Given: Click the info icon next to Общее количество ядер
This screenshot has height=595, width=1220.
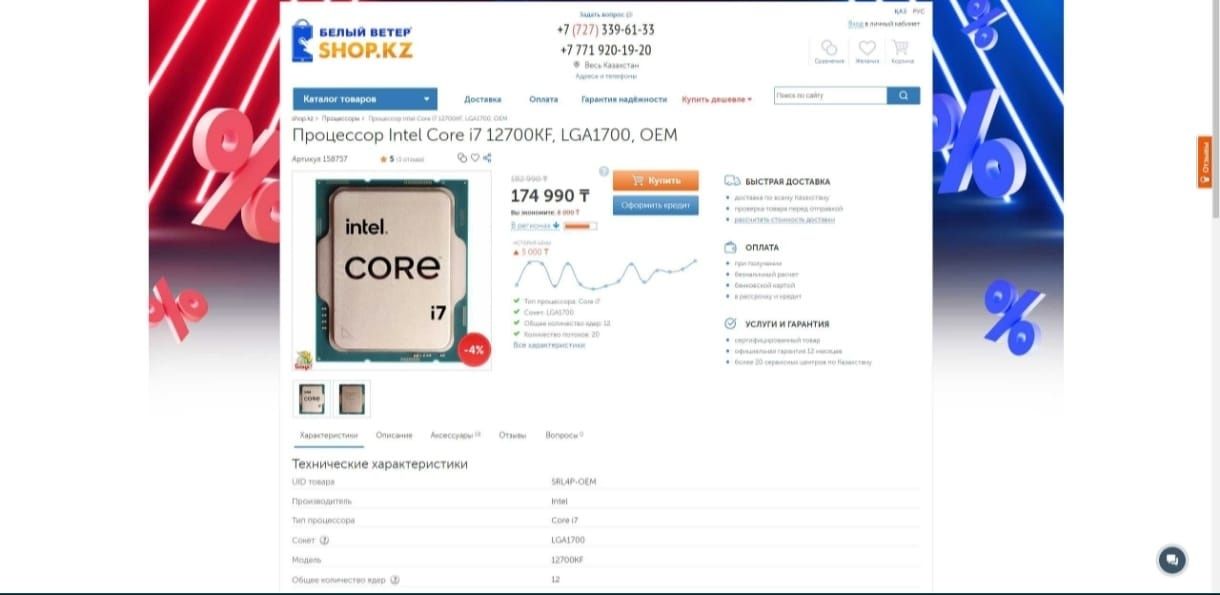Looking at the screenshot, I should 395,580.
